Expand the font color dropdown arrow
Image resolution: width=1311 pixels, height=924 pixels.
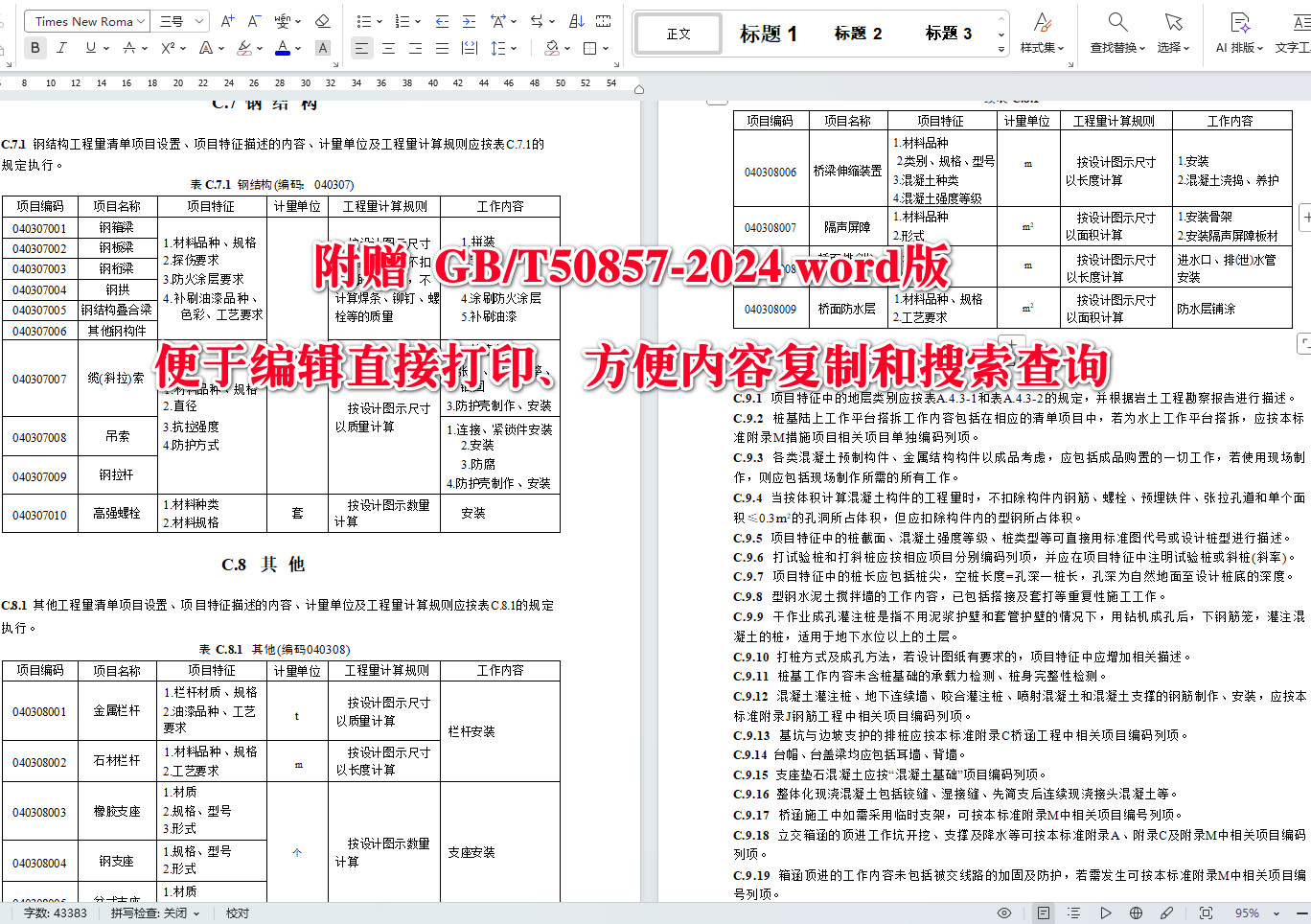(296, 48)
